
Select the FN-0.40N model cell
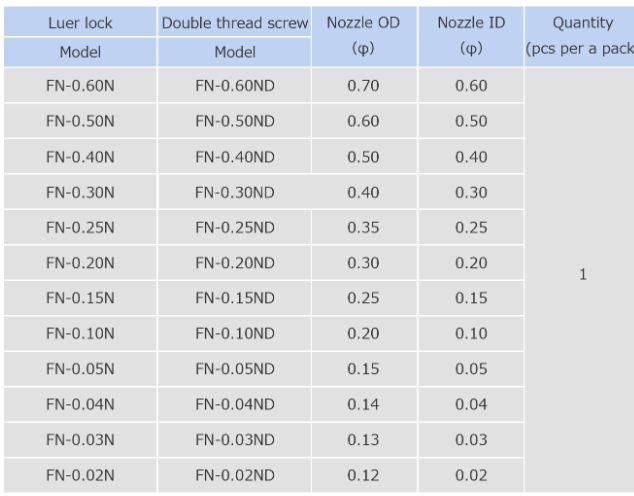[x=80, y=157]
